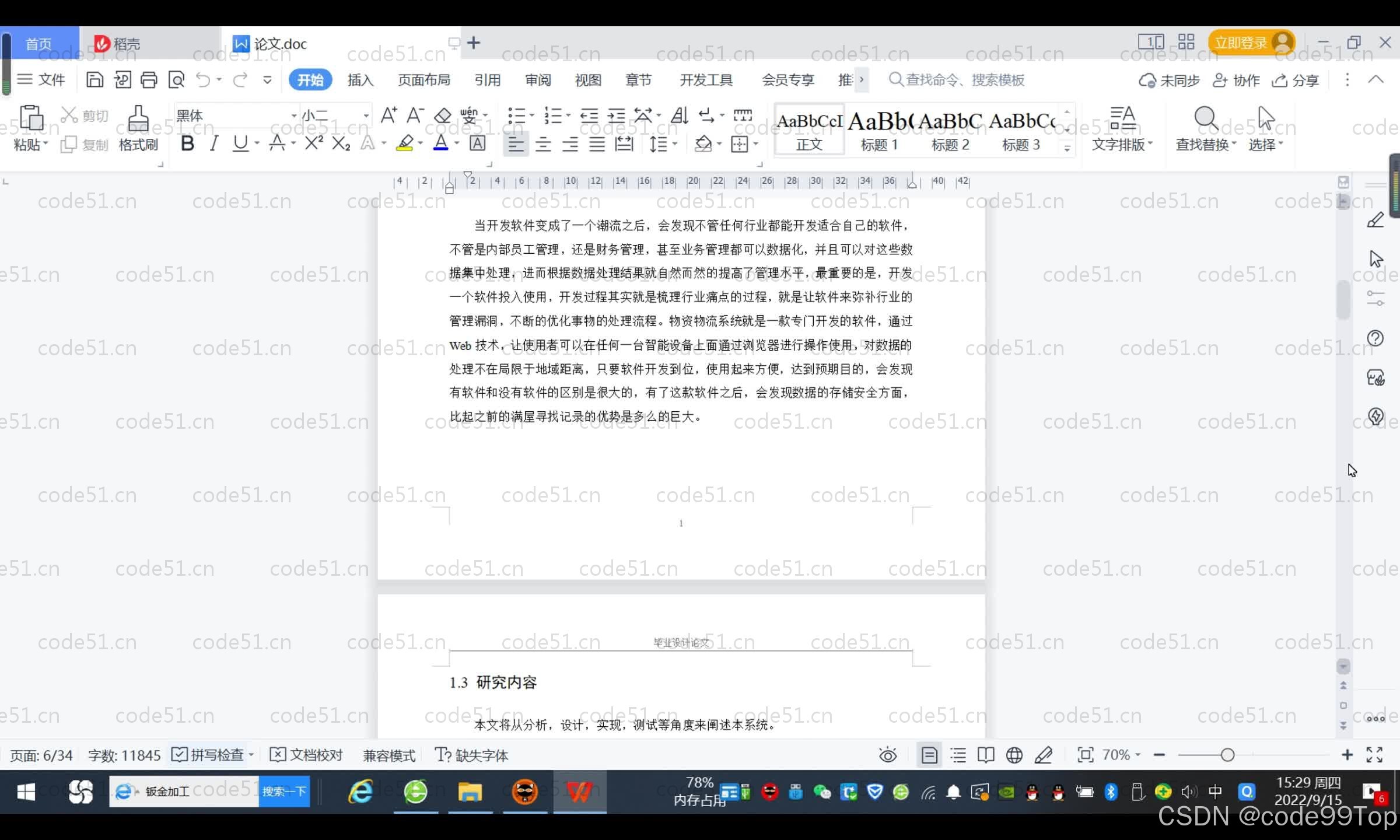Click the Print icon in quick access toolbar

click(x=149, y=79)
